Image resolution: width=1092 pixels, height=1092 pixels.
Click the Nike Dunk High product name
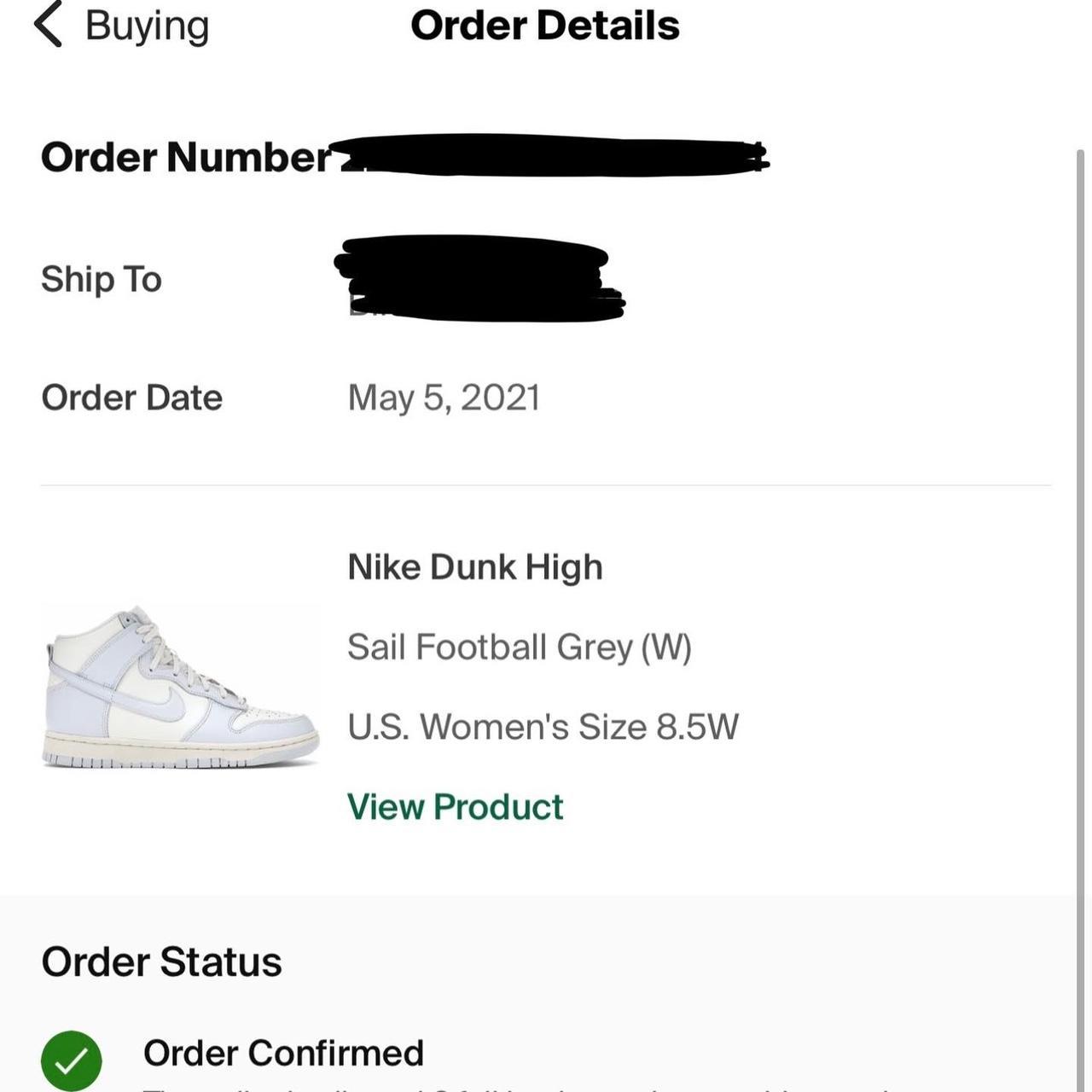474,567
